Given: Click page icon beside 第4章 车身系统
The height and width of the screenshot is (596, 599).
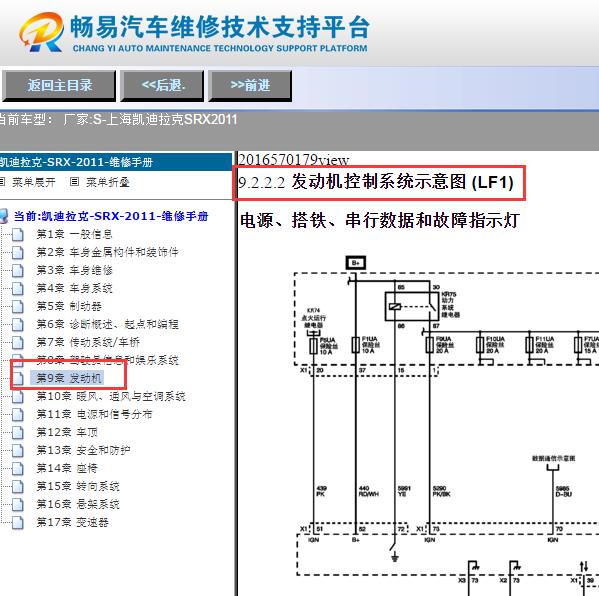Looking at the screenshot, I should (18, 288).
